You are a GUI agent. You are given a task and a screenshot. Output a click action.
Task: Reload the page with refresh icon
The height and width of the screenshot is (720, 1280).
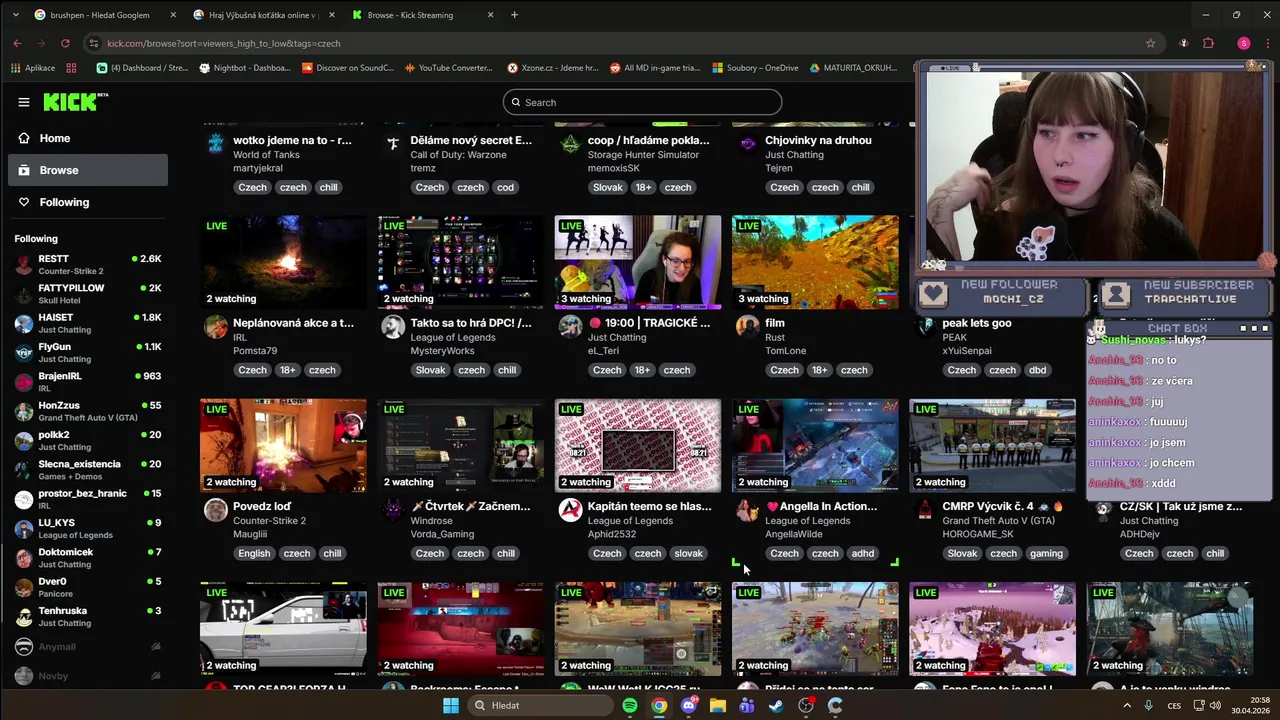[65, 43]
